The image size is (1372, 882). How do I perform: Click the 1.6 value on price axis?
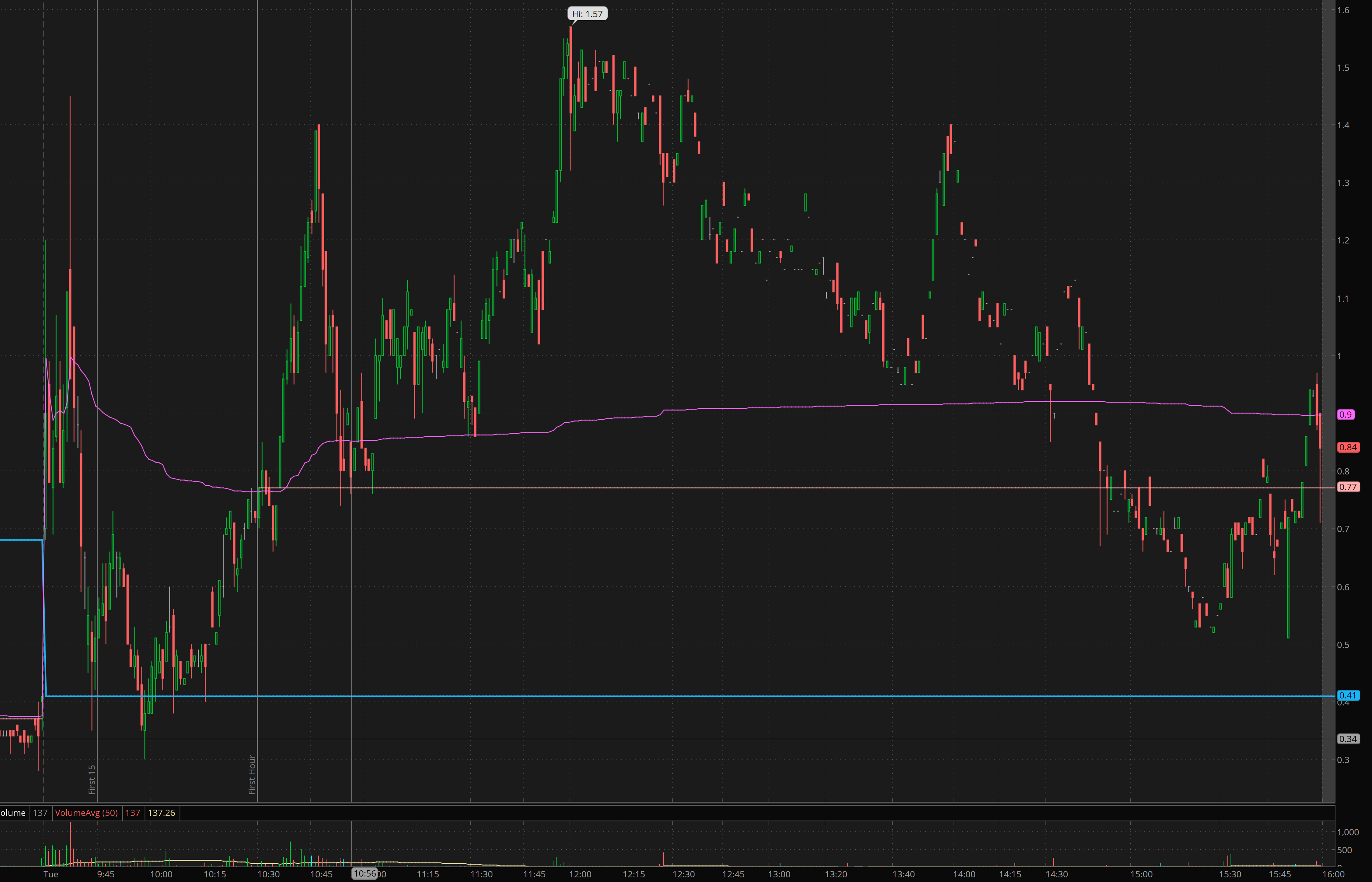(x=1343, y=10)
